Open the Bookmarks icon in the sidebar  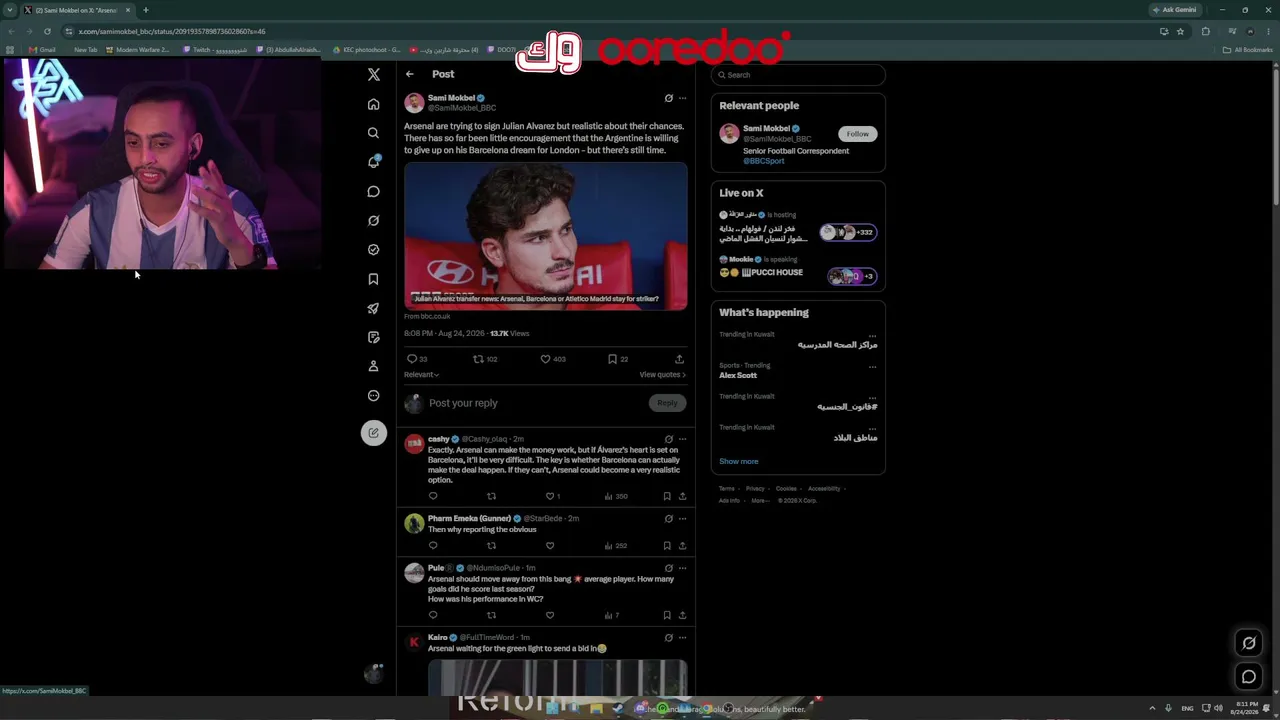373,279
